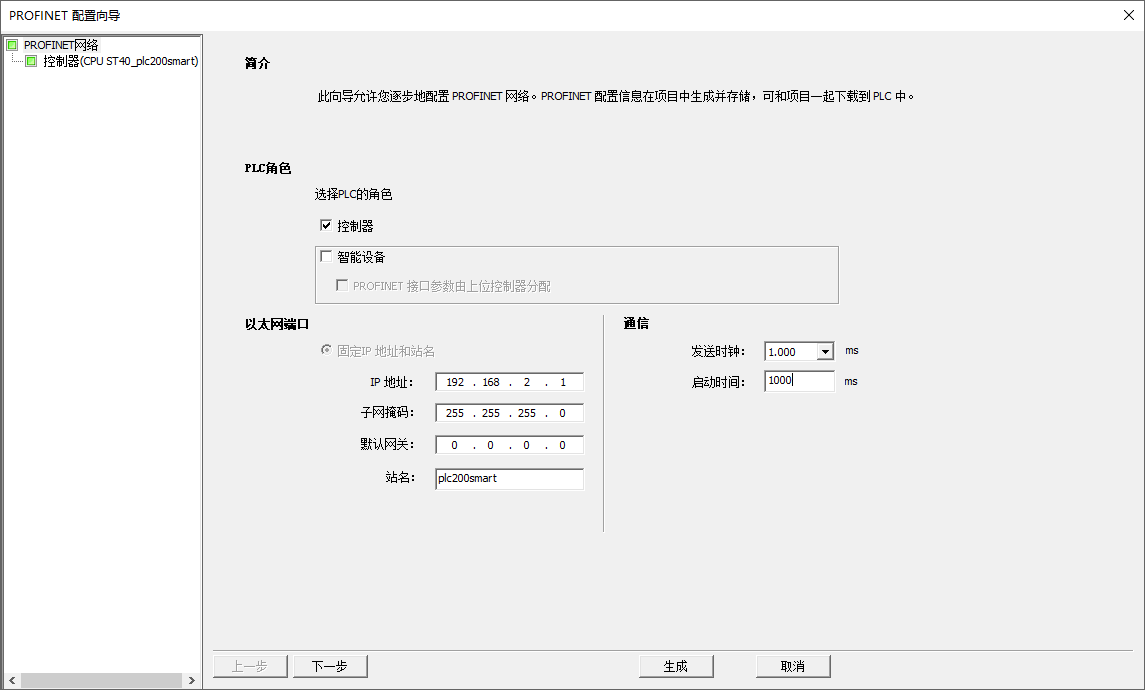Close the PROFINET 配置向导 window
Screen dimensions: 1145x690
1128,15
